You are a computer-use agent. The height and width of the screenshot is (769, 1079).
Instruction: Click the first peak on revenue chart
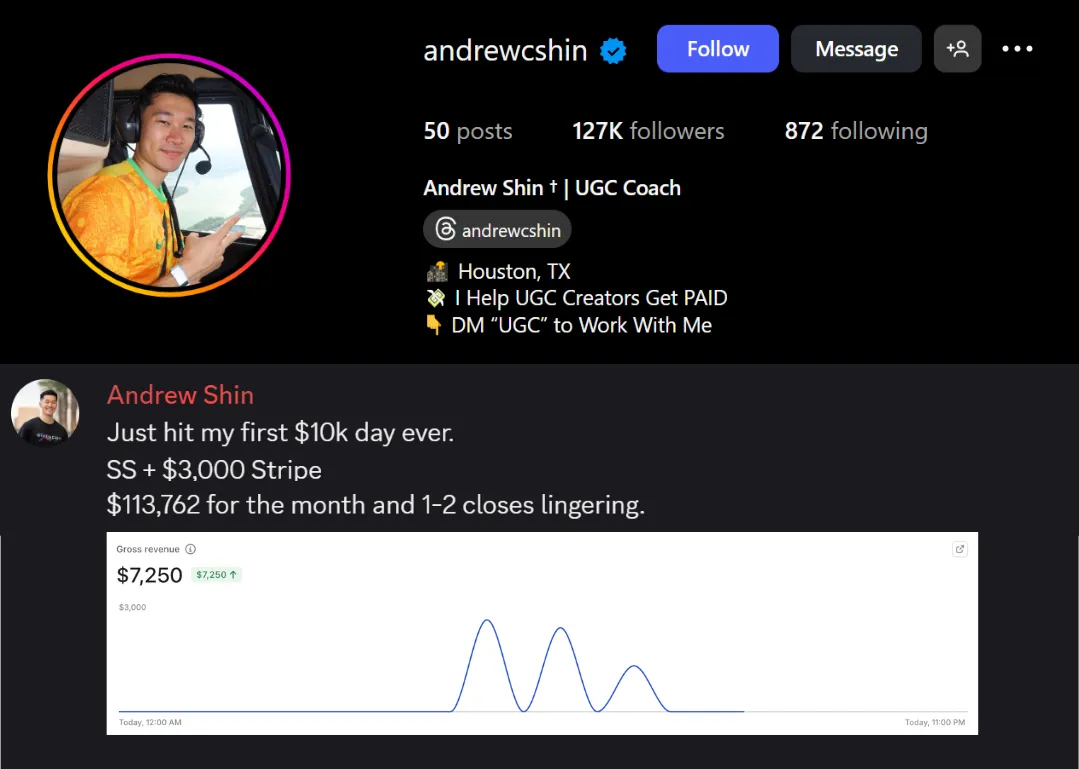click(487, 620)
